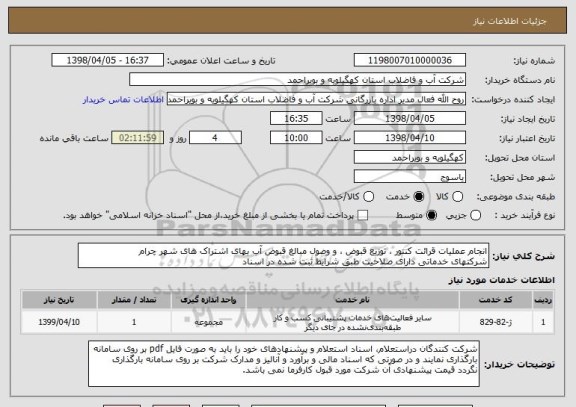Click the تعداد / مقدار column header
The image size is (576, 407).
[x=134, y=300]
